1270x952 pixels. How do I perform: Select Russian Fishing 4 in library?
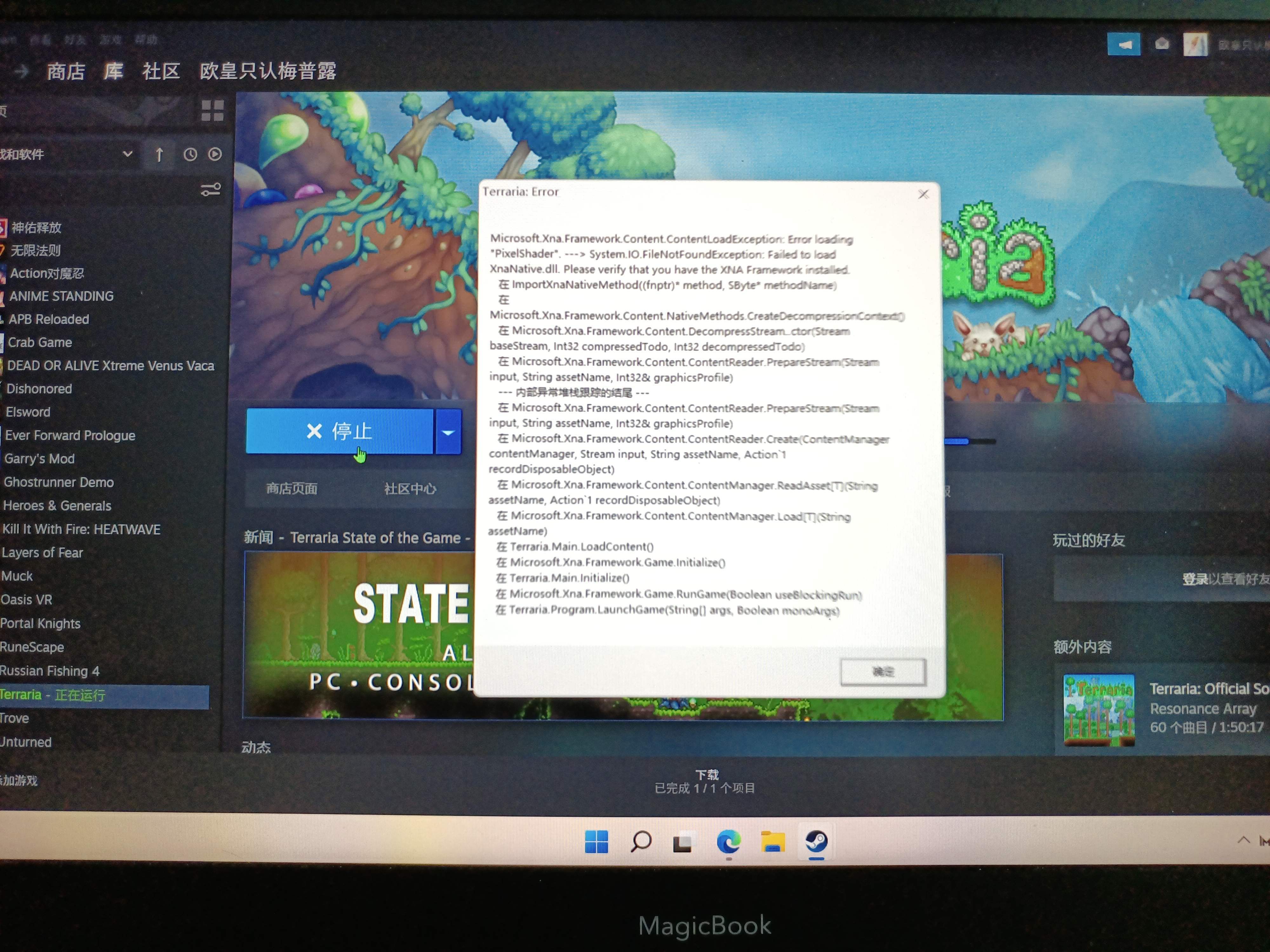point(50,671)
